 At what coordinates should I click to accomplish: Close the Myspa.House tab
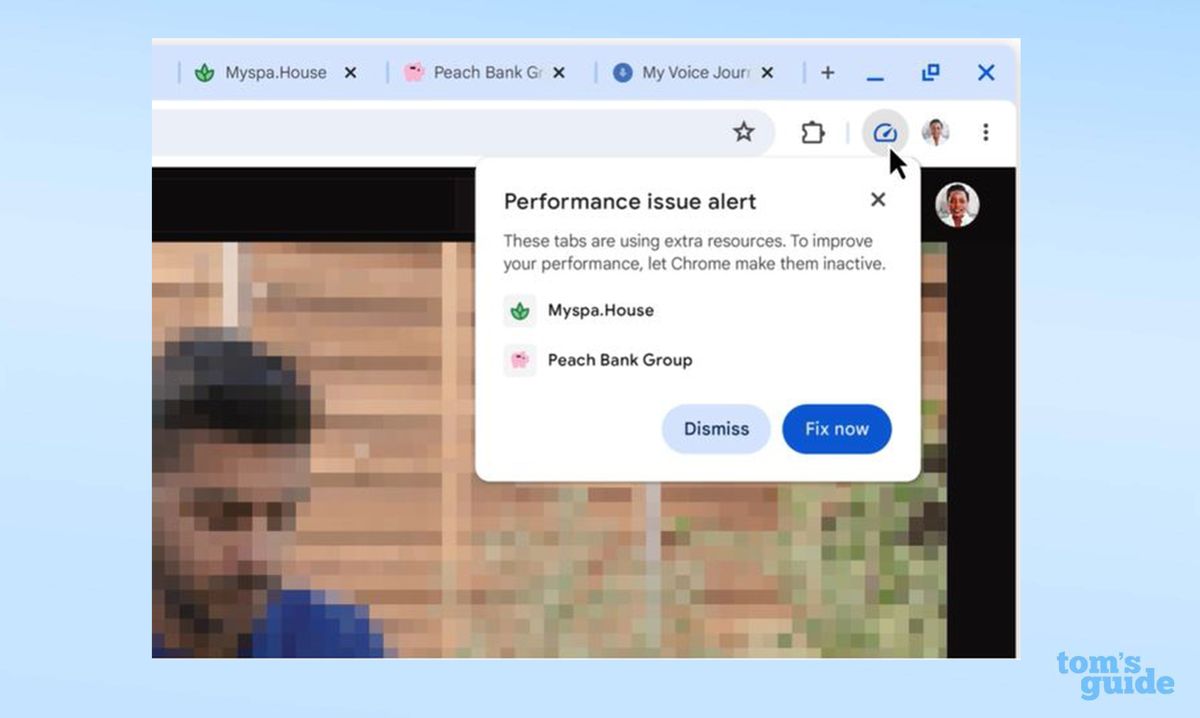(x=349, y=72)
